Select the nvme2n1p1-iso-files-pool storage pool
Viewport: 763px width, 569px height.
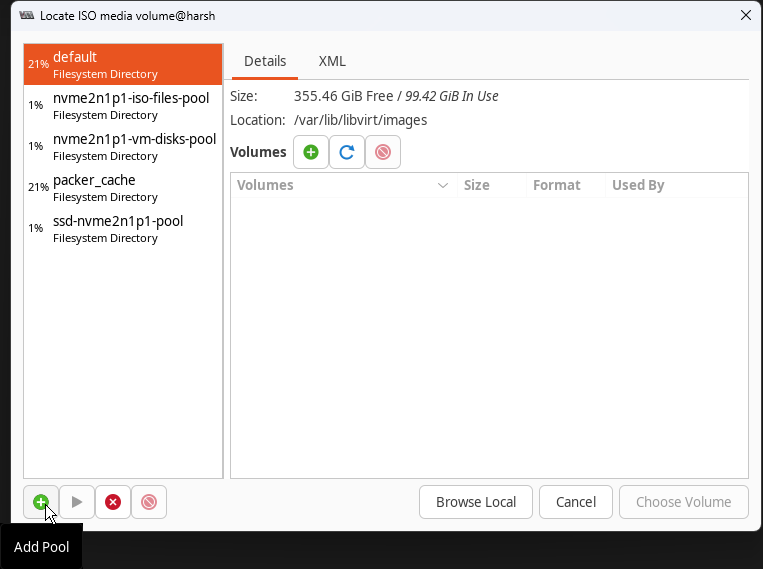point(123,106)
